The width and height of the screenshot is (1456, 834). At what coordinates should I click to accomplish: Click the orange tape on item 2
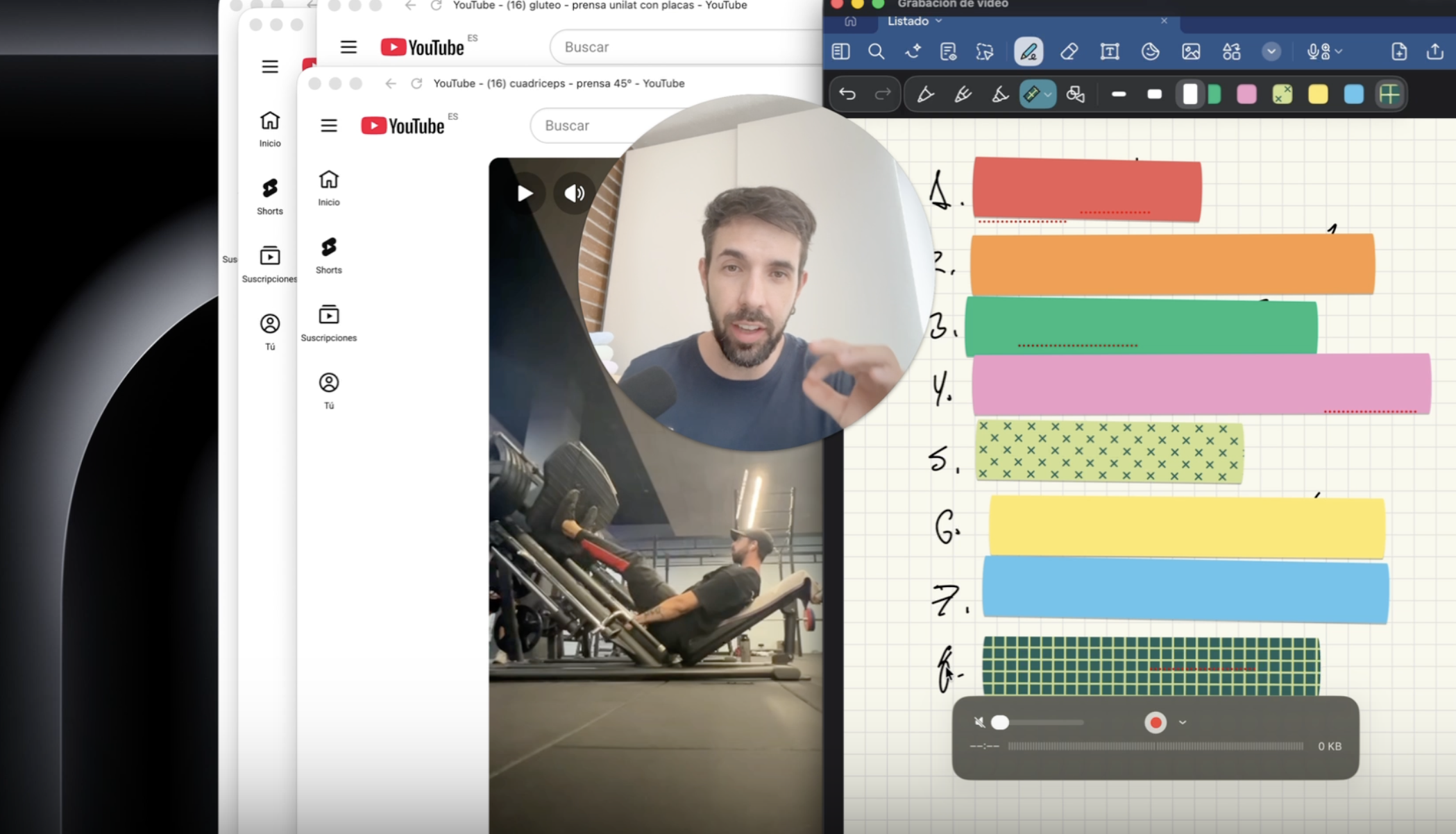[x=1172, y=265]
